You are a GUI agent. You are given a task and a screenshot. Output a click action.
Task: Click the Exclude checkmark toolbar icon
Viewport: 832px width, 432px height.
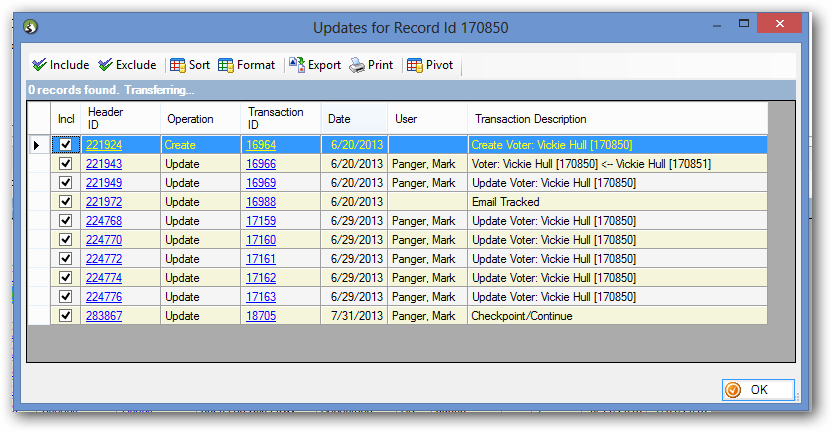[105, 65]
